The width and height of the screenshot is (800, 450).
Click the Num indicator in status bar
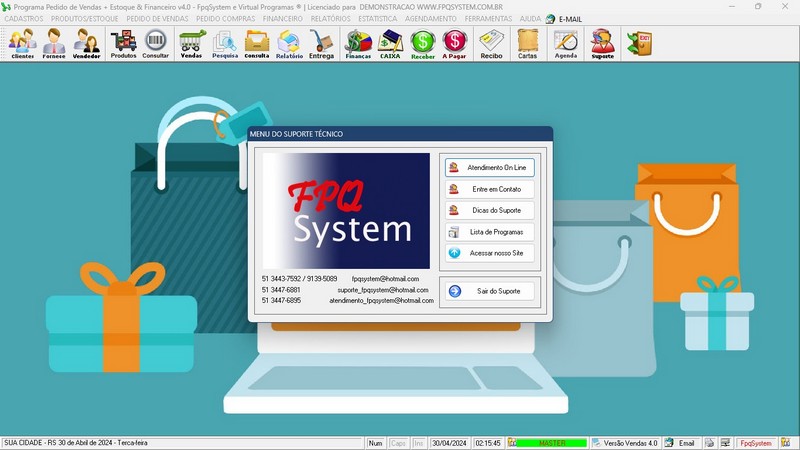point(375,443)
